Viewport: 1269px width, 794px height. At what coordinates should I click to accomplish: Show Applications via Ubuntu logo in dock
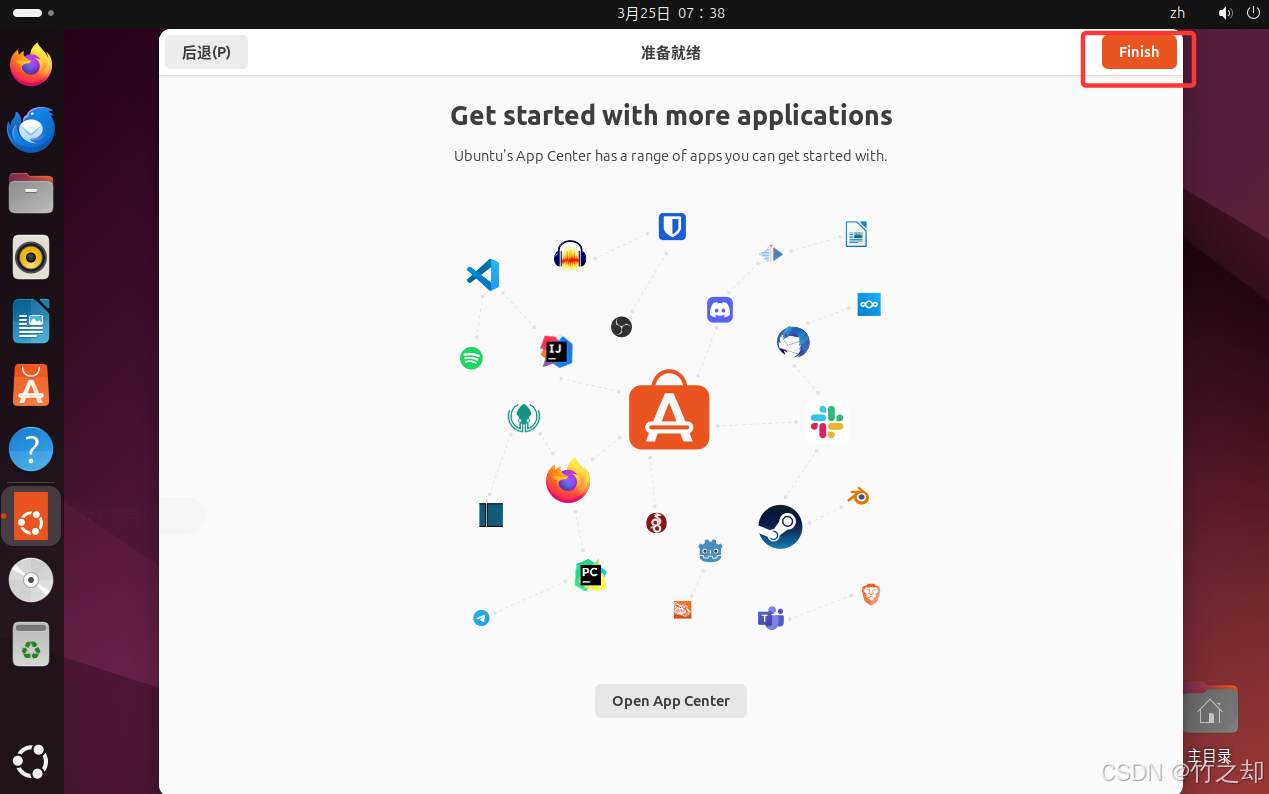tap(31, 761)
